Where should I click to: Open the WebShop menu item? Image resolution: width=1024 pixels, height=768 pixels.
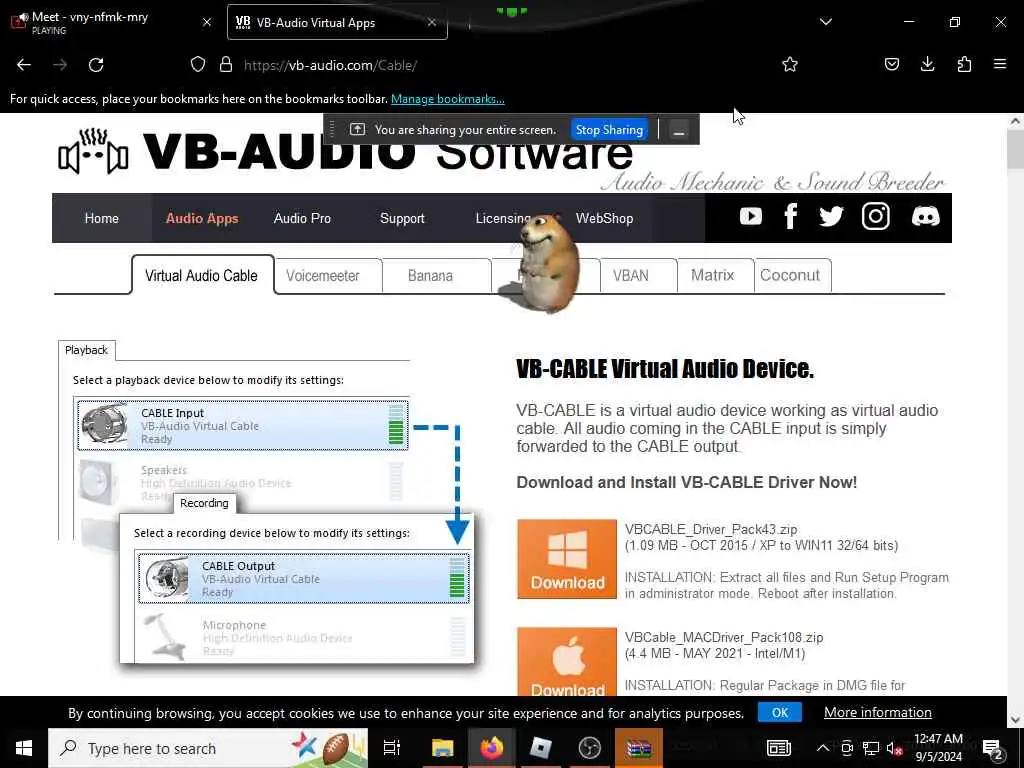coord(604,218)
